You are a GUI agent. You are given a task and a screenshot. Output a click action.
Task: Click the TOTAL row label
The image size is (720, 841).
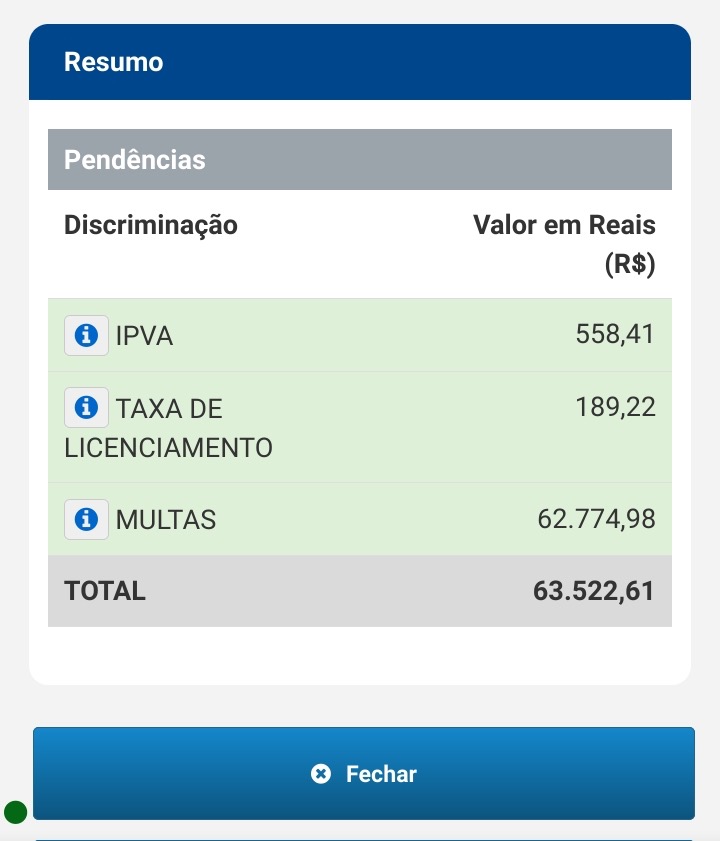(x=105, y=591)
